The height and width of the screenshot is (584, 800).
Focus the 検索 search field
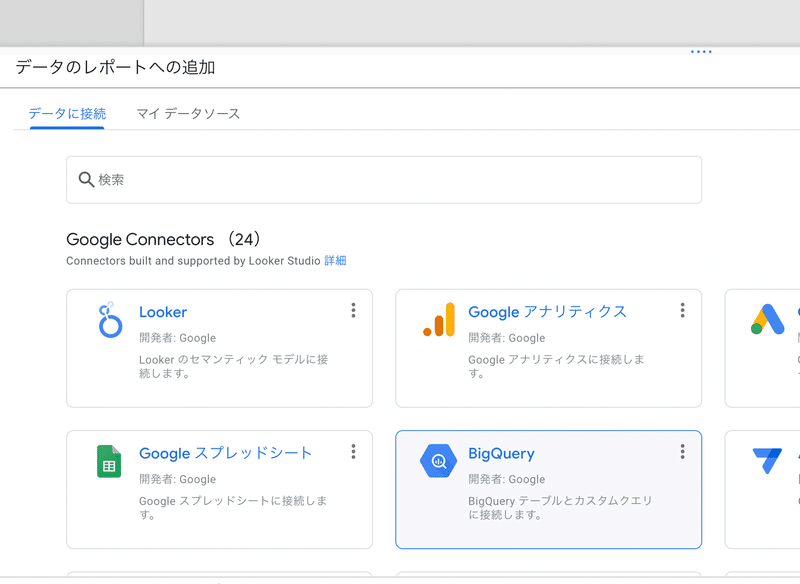point(390,180)
